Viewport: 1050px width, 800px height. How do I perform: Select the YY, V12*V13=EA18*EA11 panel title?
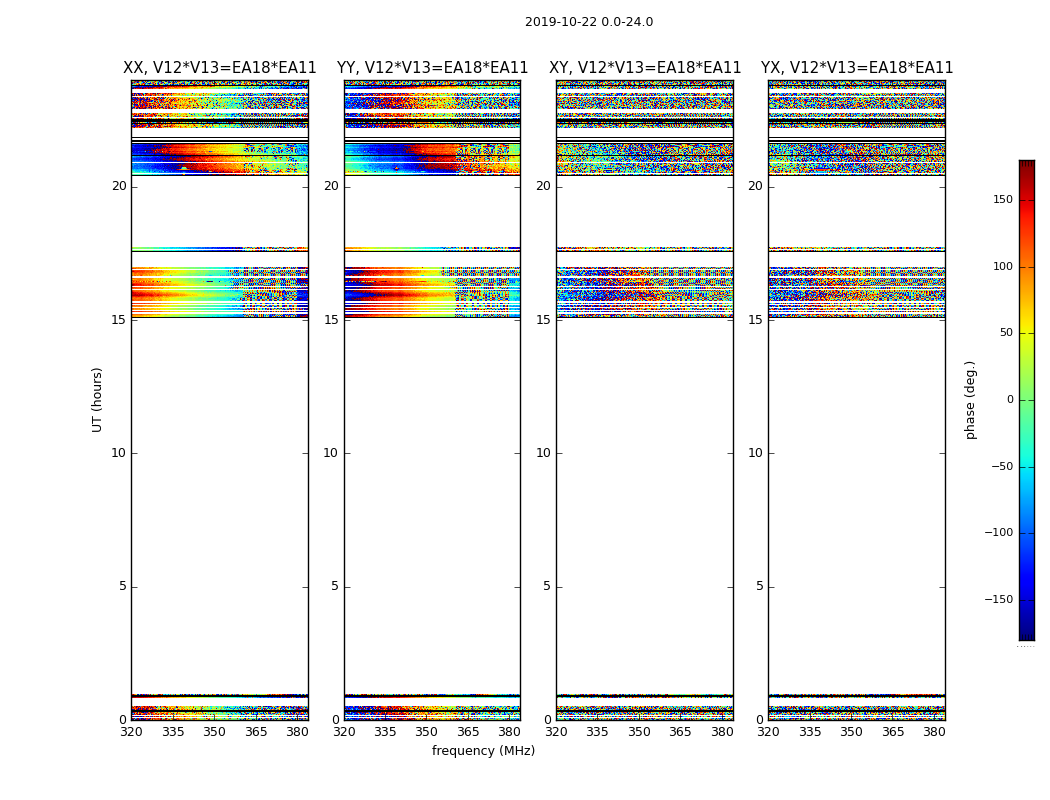433,68
